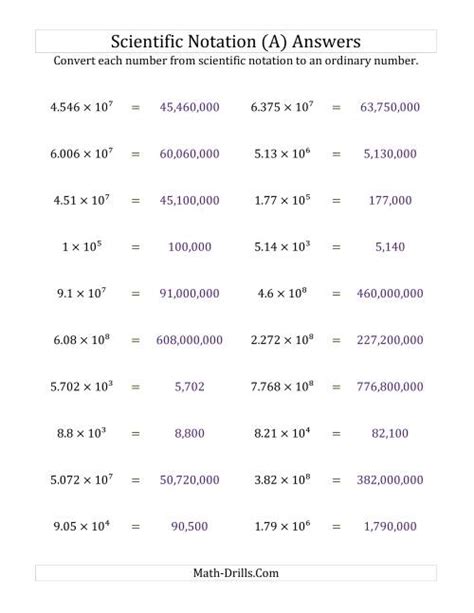Click the expression 8.8 × 10³
The image size is (474, 613).
pos(81,433)
